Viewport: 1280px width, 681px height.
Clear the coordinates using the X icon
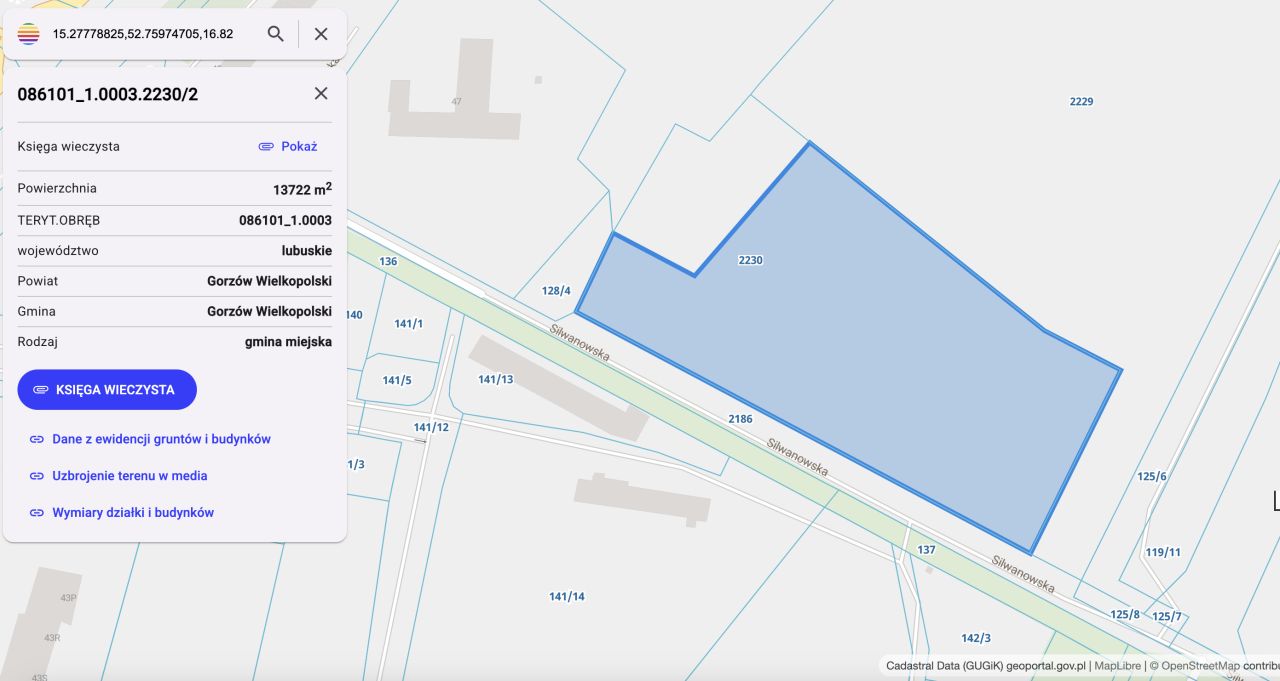(x=320, y=33)
